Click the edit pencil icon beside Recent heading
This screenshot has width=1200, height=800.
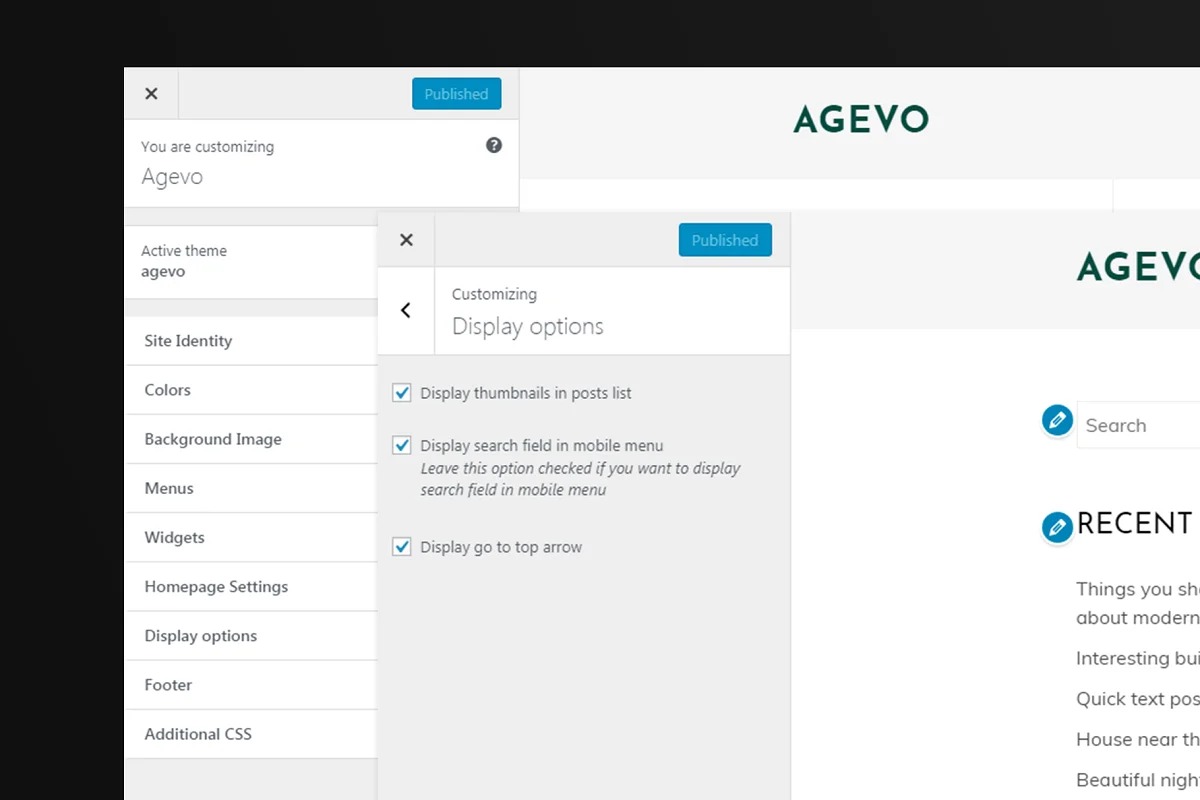pyautogui.click(x=1057, y=527)
